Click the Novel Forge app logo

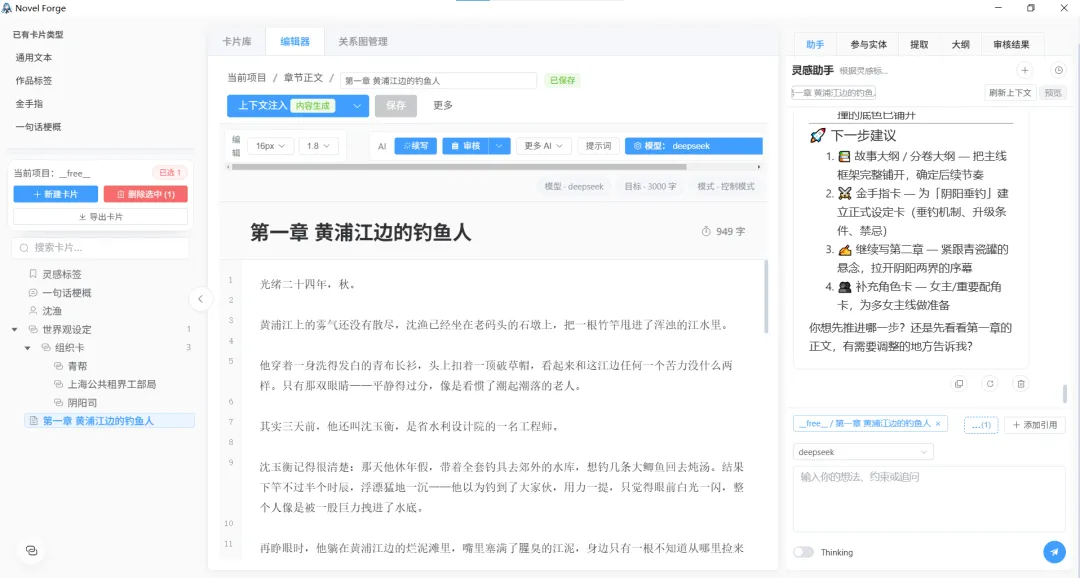click(7, 8)
